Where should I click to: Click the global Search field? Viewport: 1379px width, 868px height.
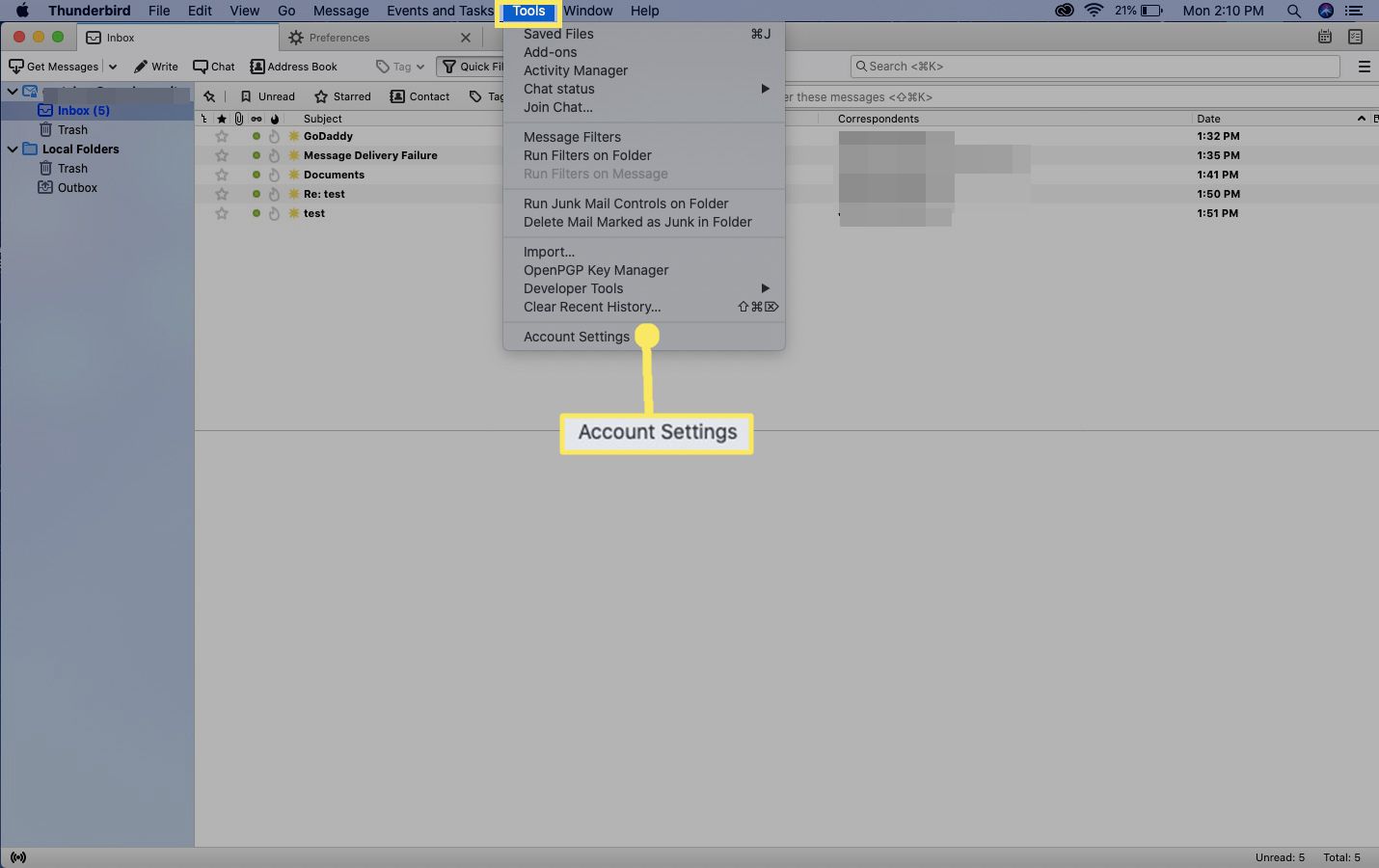tap(1095, 67)
